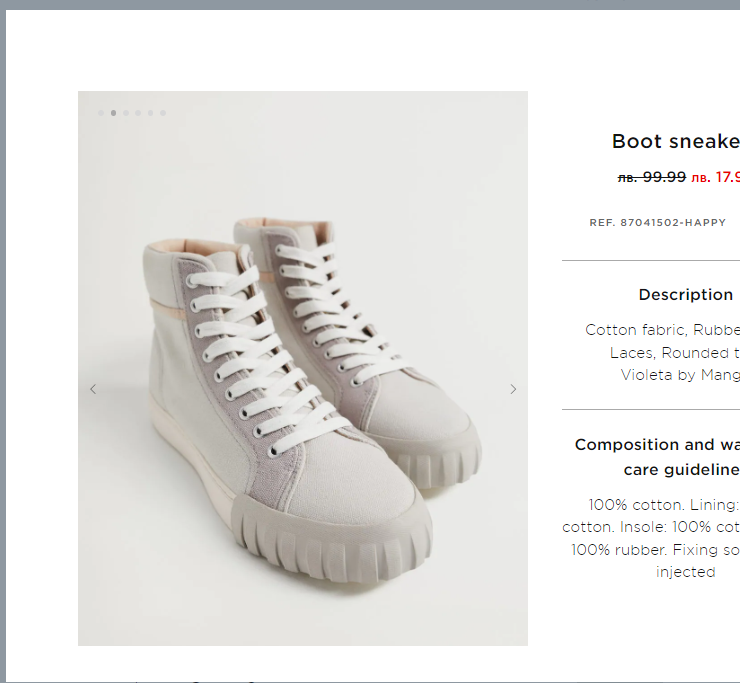Select the last carousel dot

click(163, 113)
